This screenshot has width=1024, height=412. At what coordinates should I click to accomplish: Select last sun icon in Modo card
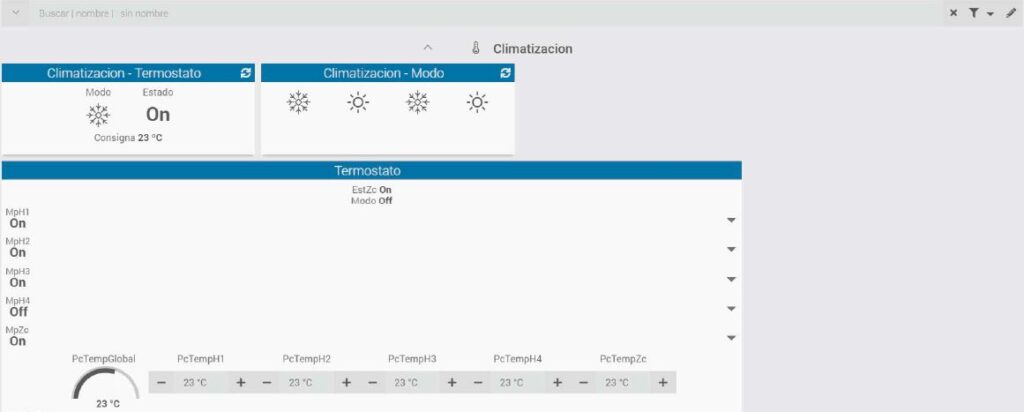coord(478,102)
